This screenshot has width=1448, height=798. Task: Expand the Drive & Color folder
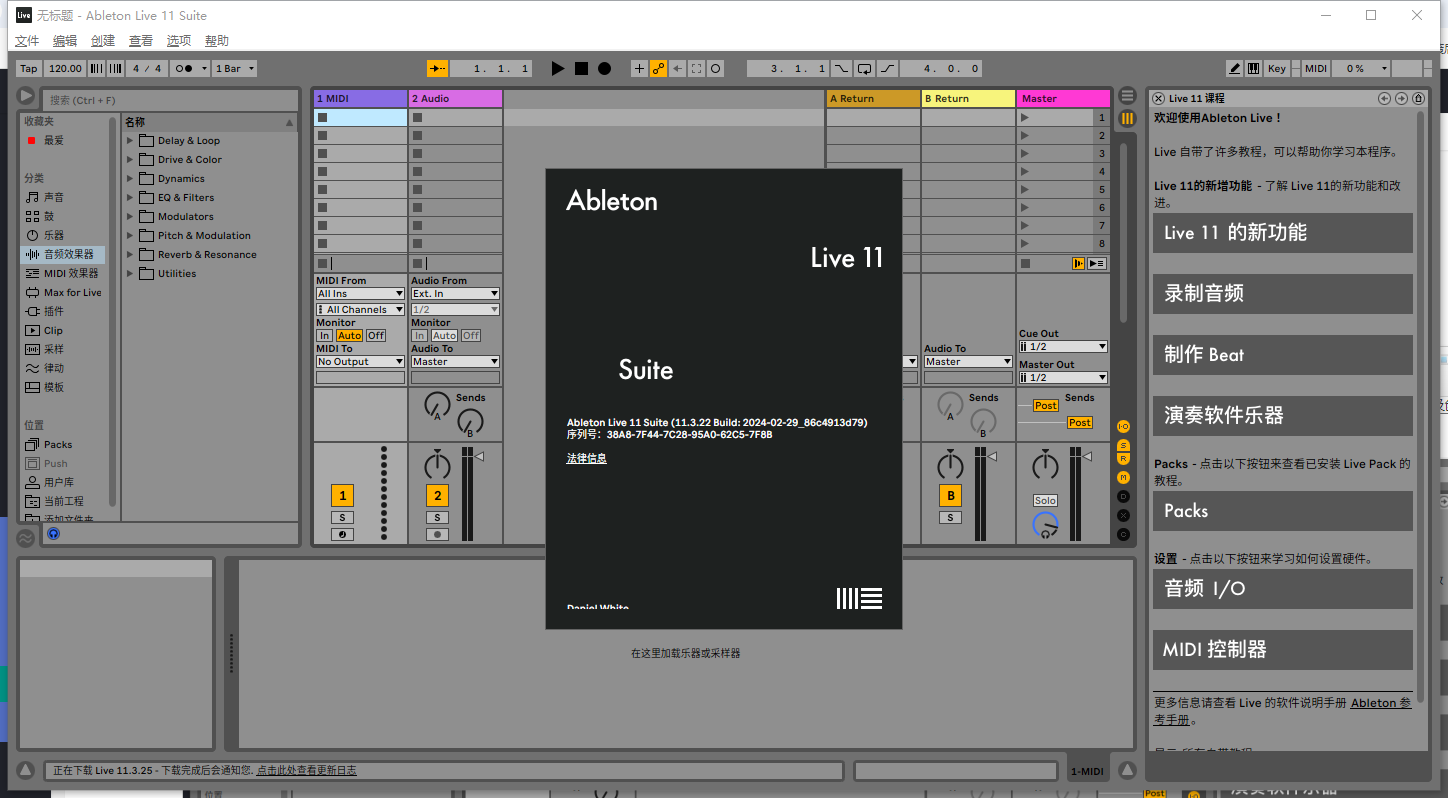pos(130,160)
